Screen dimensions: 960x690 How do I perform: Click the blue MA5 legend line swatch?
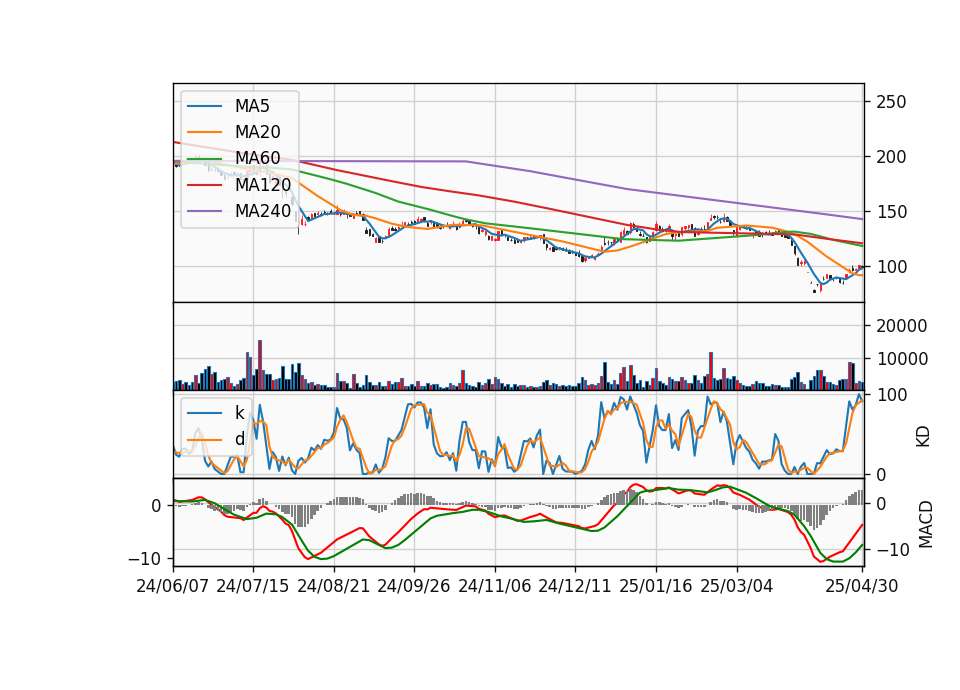204,106
